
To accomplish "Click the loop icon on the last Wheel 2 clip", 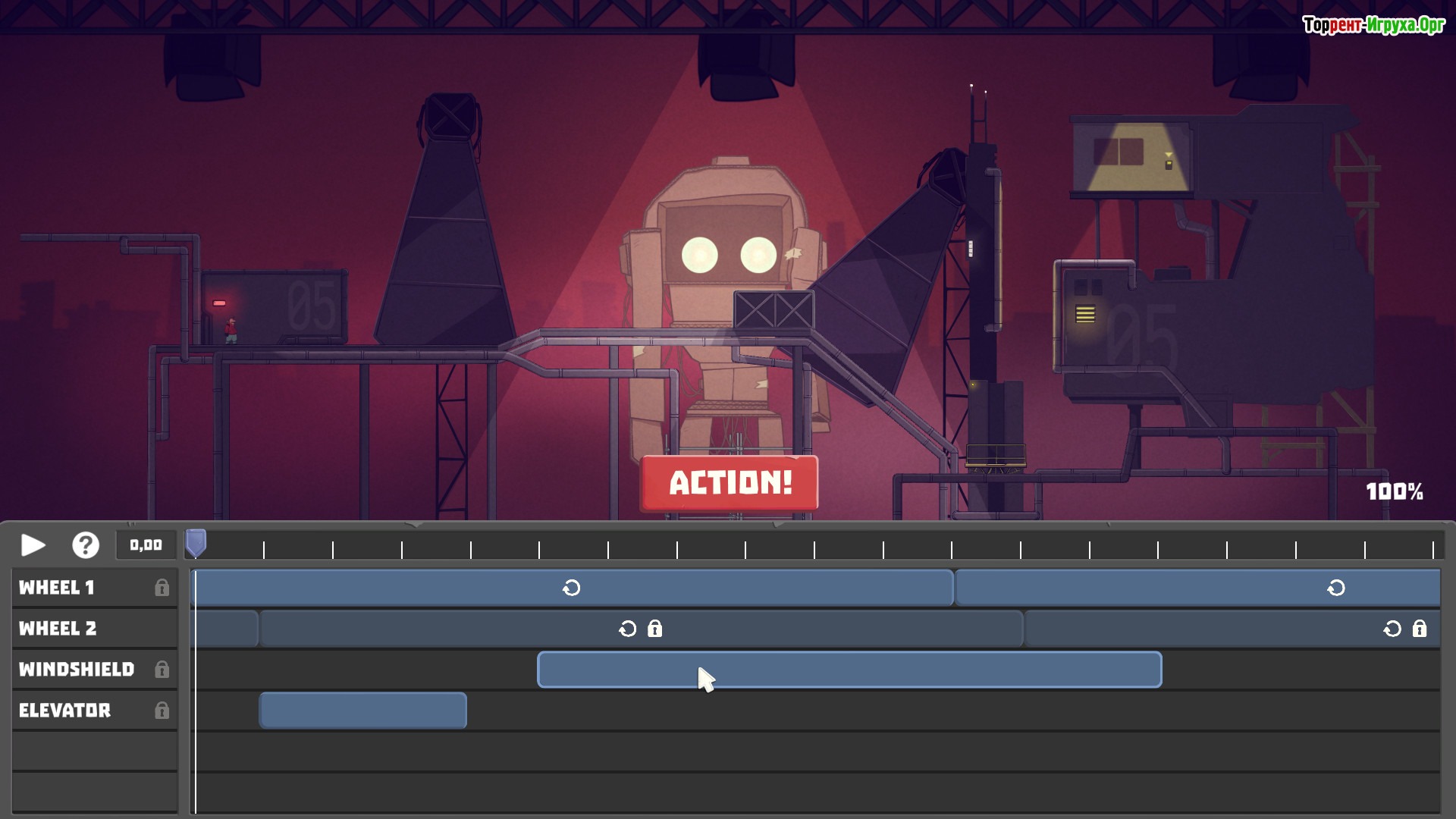I will click(1392, 629).
